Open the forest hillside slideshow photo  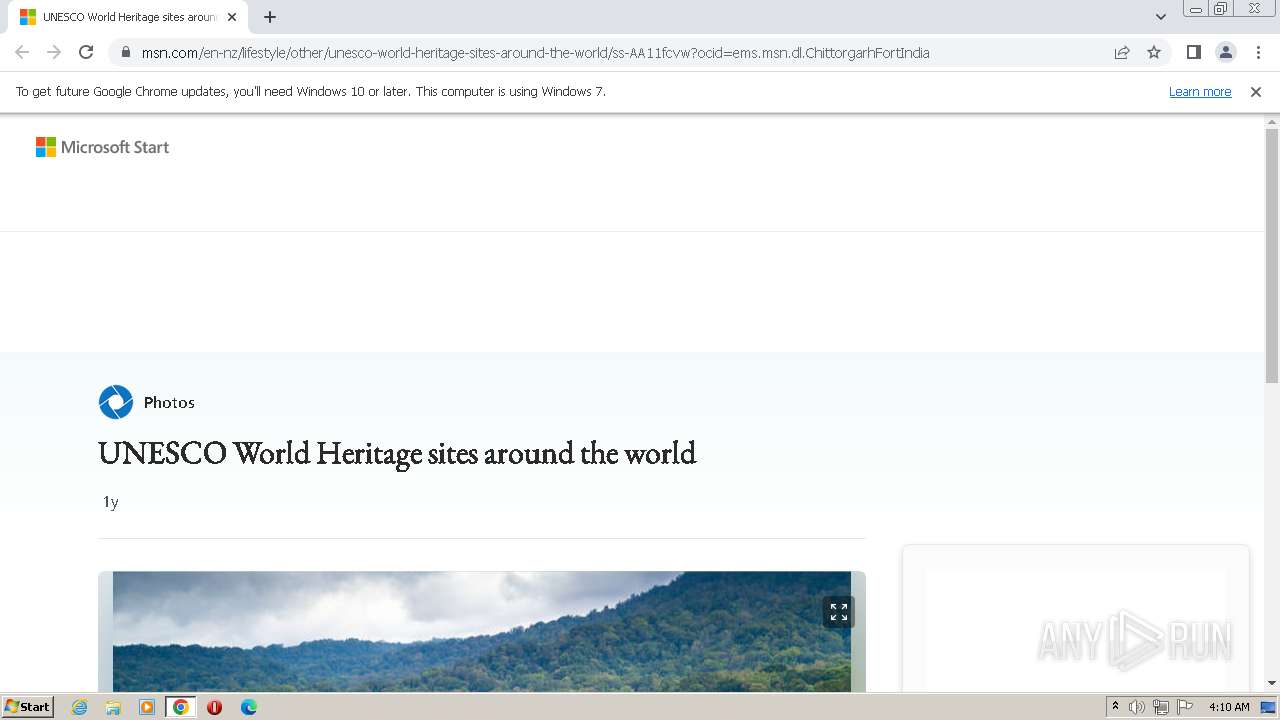click(482, 632)
